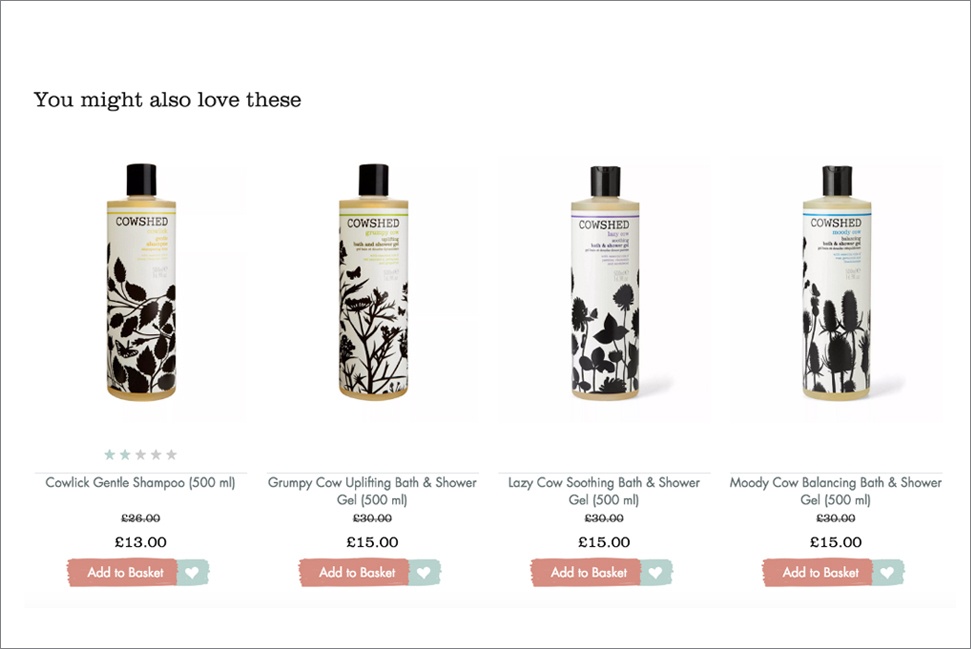Open Cowlick Gentle Shampoo (500 ml) title link
Viewport: 971px width, 649px height.
click(x=141, y=482)
